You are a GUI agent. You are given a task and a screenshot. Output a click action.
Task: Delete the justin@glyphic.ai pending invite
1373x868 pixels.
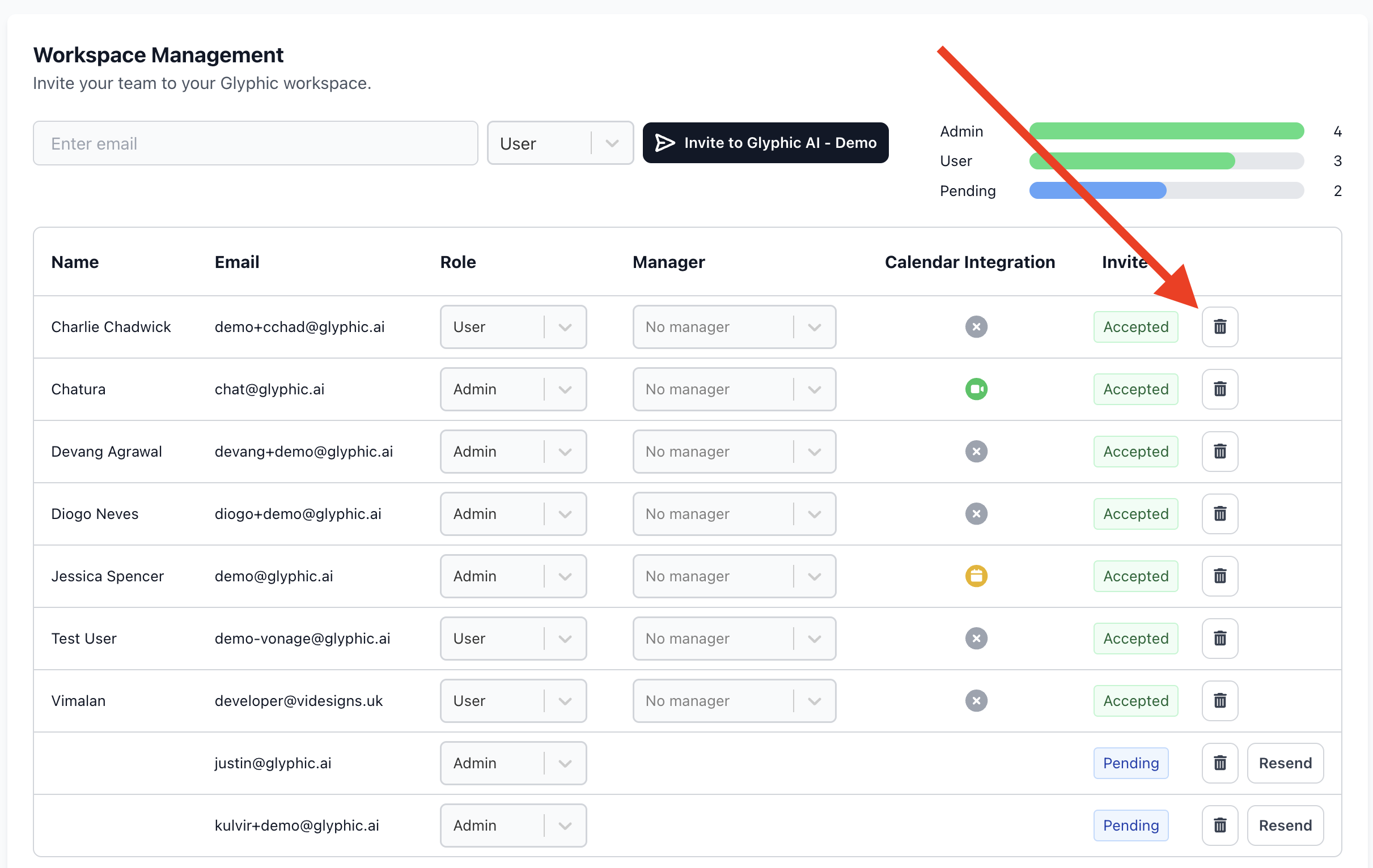click(1219, 763)
